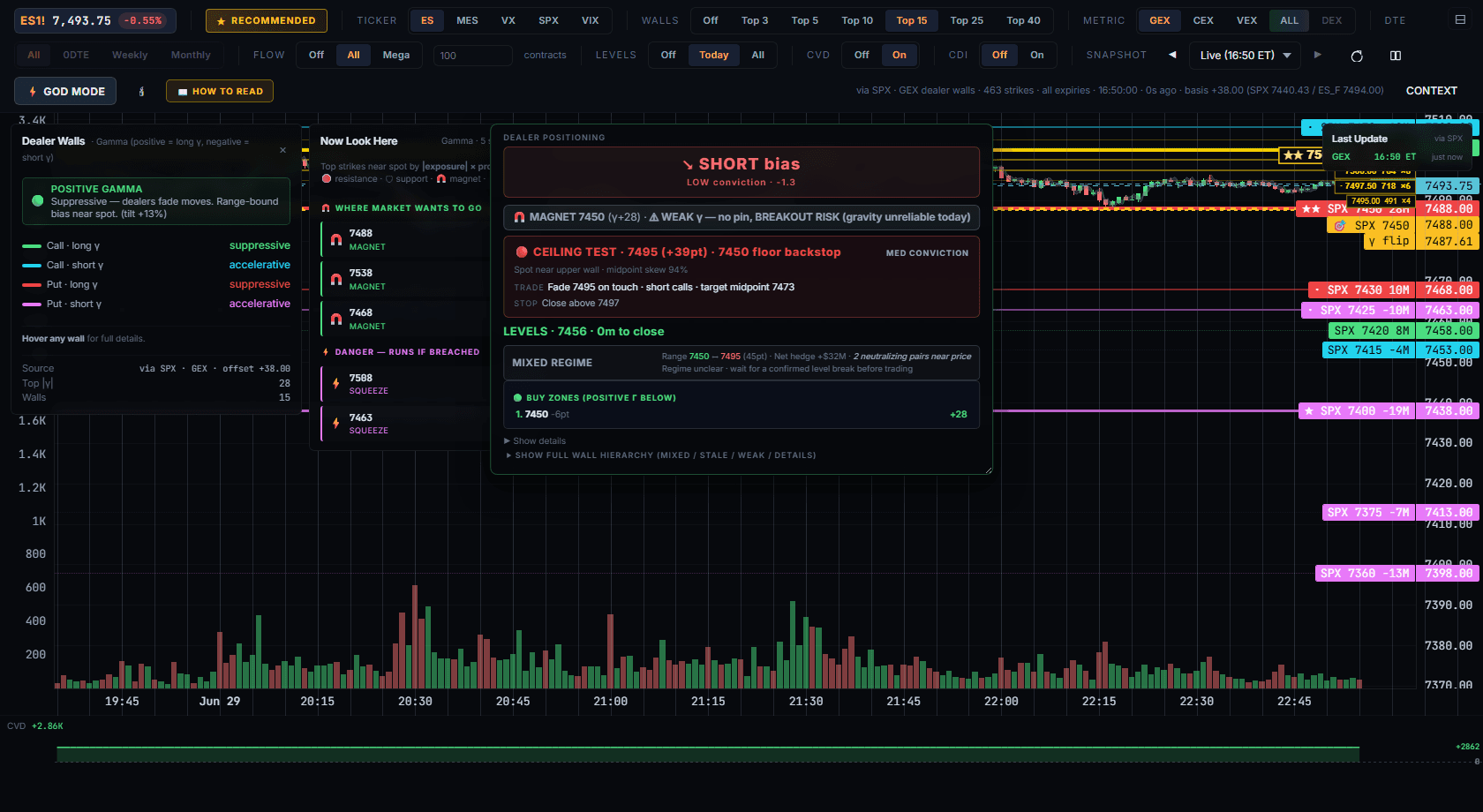Open the How To Read guide
This screenshot has height=812, width=1483.
click(220, 91)
